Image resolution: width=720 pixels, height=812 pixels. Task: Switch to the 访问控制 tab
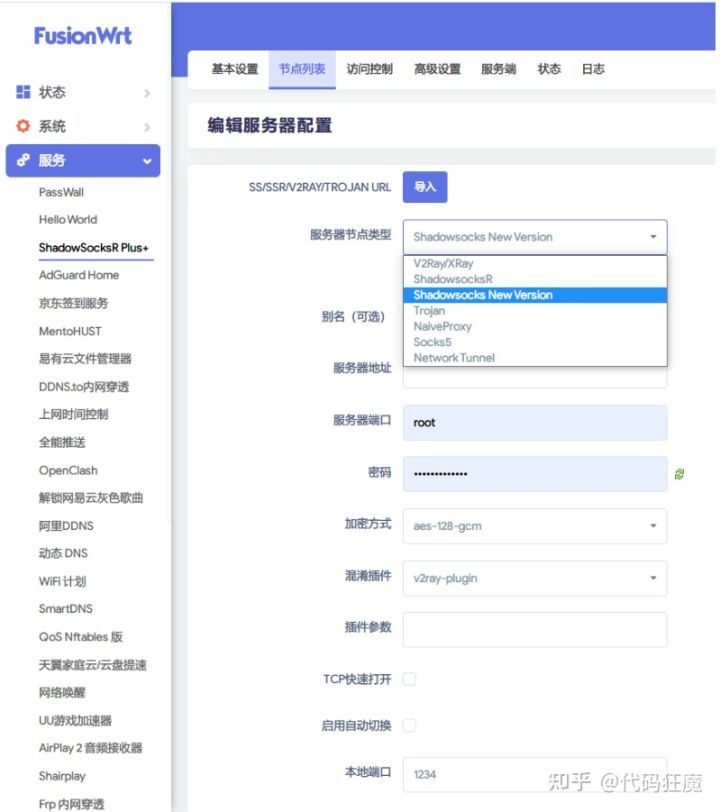[x=369, y=69]
